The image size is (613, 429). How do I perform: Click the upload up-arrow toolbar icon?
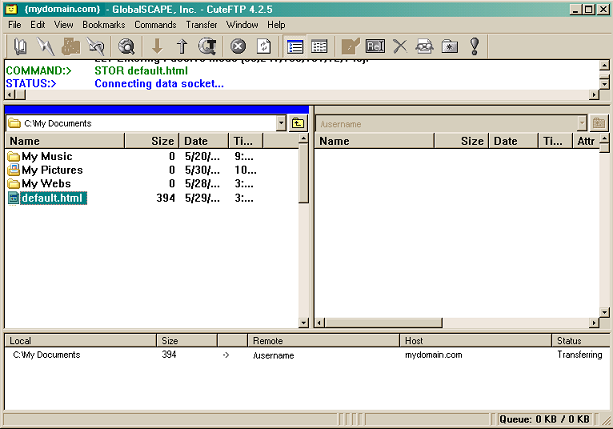[x=182, y=46]
